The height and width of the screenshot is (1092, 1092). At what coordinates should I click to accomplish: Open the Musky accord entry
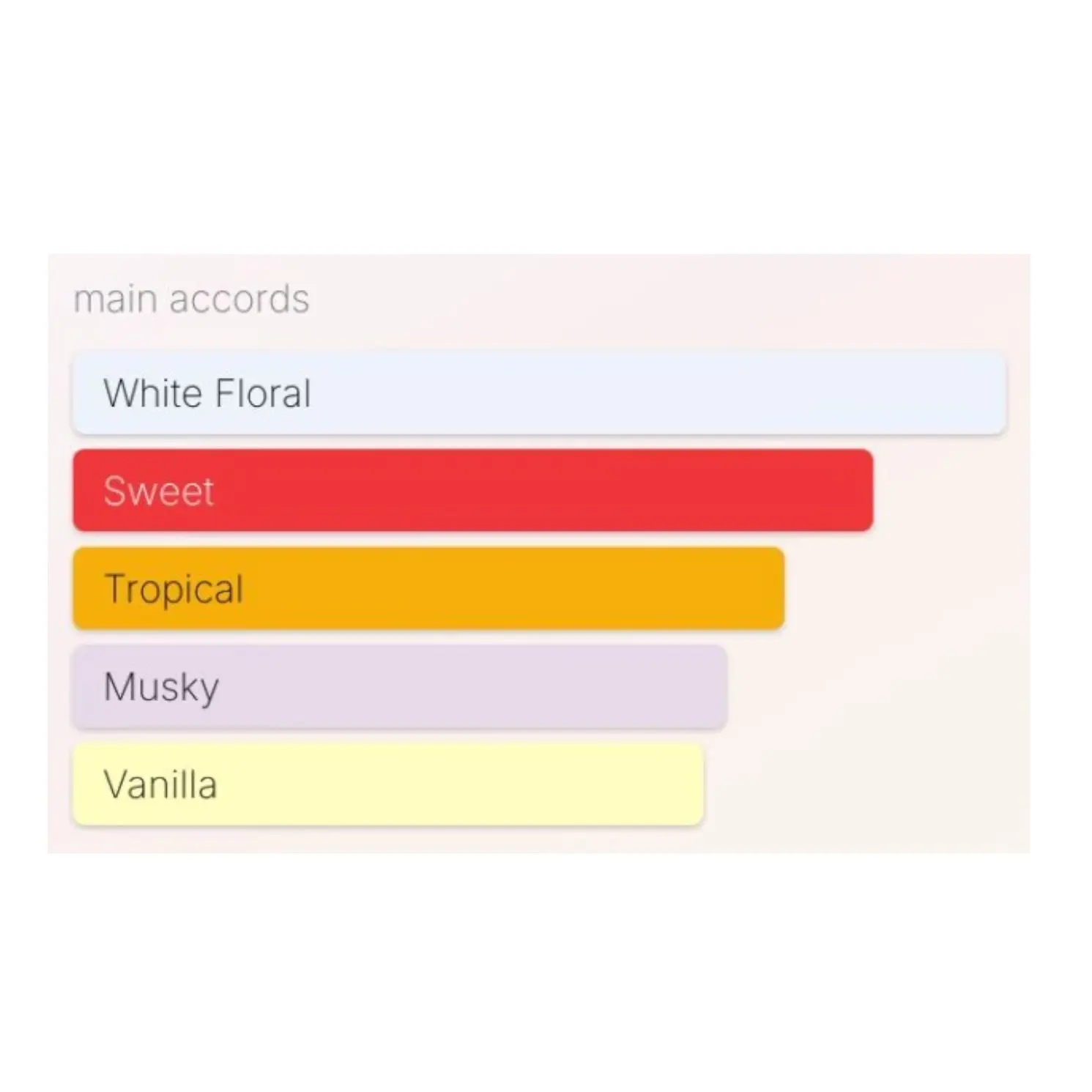(400, 686)
